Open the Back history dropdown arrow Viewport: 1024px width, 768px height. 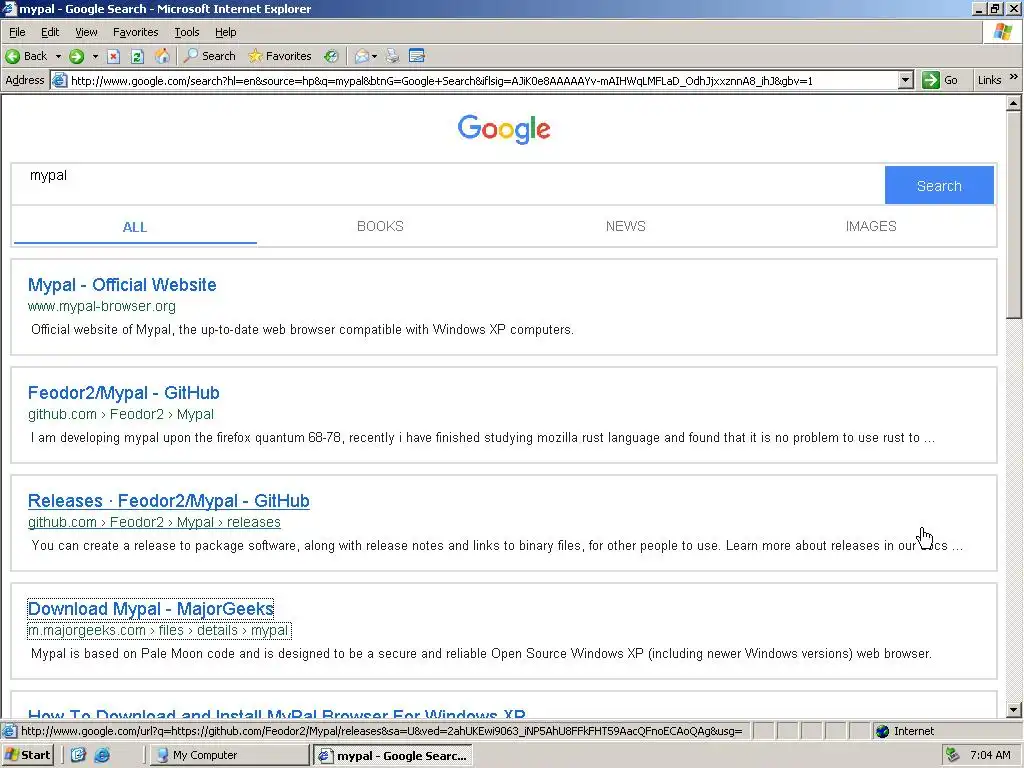[x=58, y=56]
